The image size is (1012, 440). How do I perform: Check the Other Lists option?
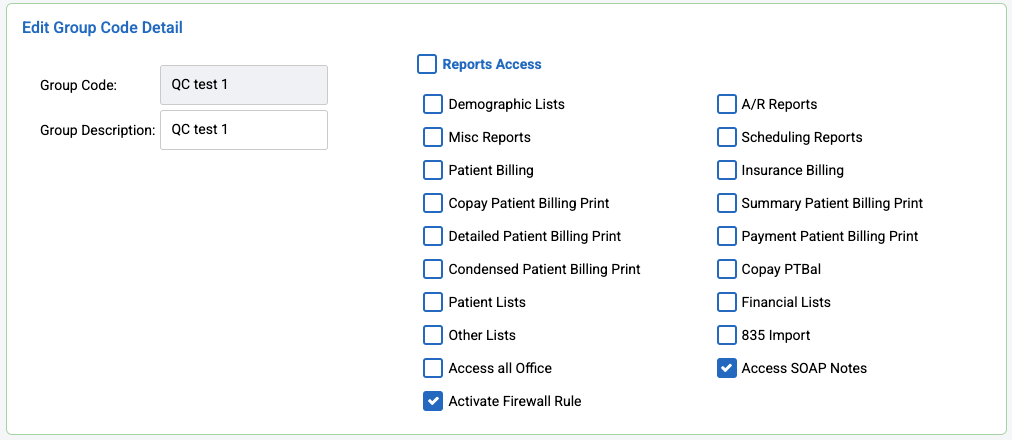[x=433, y=335]
